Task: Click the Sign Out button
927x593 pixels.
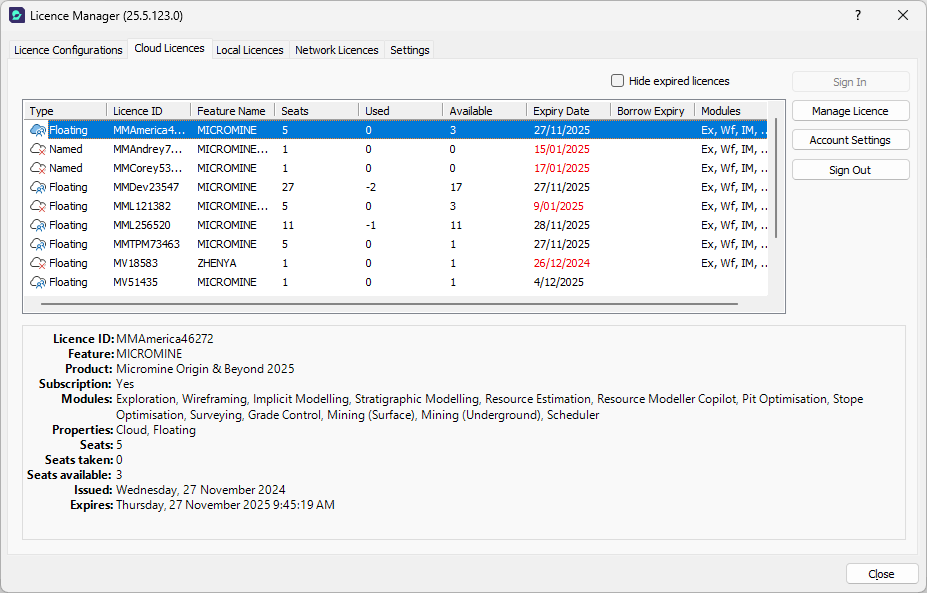Action: [850, 170]
